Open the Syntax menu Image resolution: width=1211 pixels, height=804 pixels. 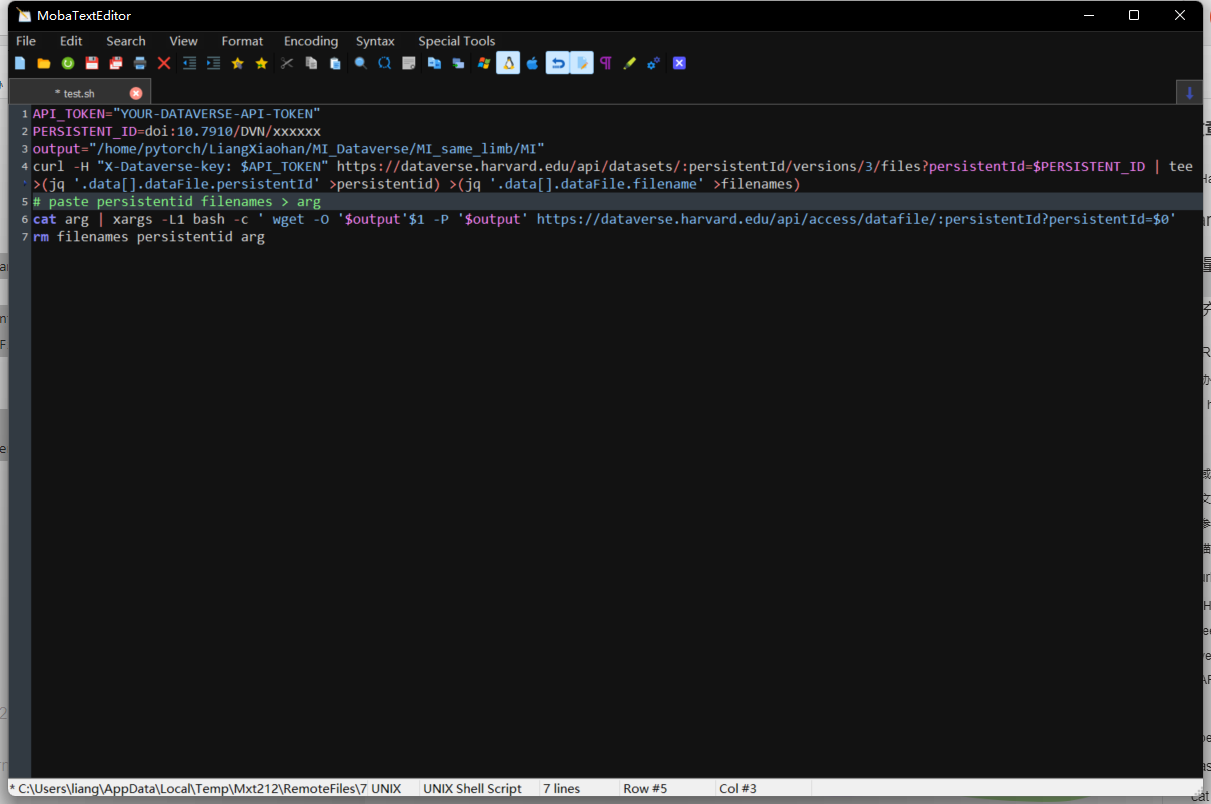pos(375,41)
